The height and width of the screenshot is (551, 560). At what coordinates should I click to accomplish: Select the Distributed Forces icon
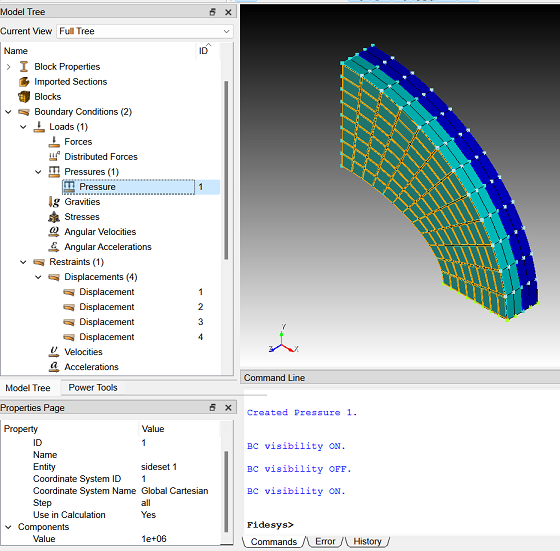[x=54, y=157]
